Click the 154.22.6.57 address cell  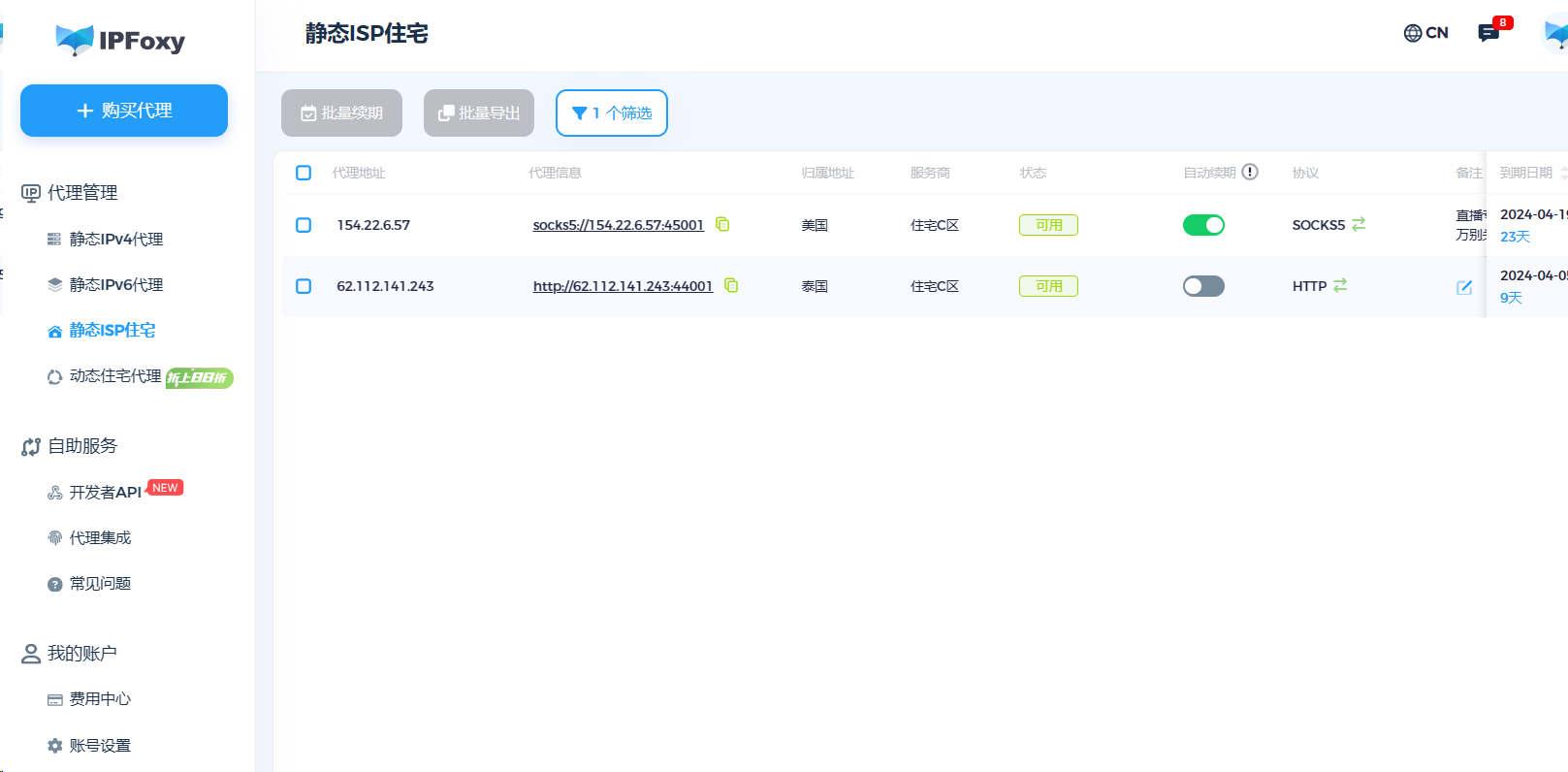[x=373, y=225]
